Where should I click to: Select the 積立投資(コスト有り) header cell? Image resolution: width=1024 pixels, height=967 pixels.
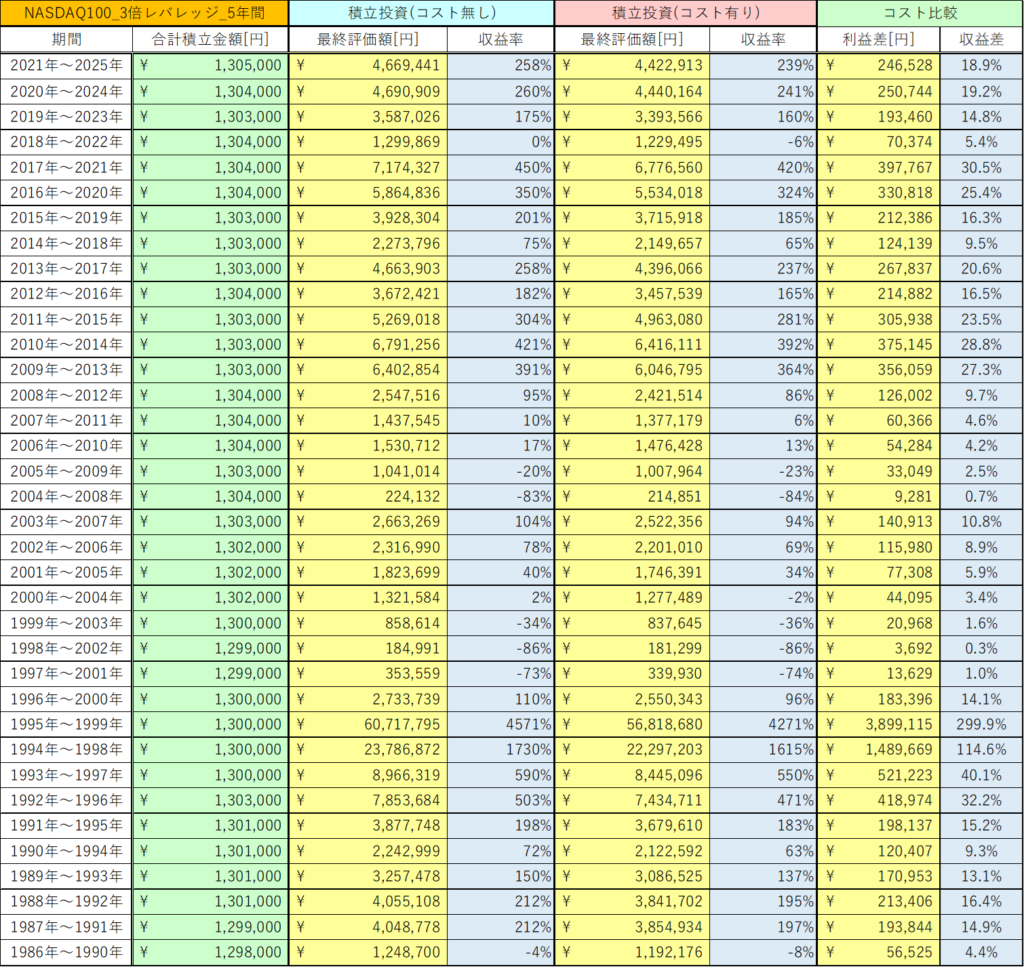click(685, 13)
